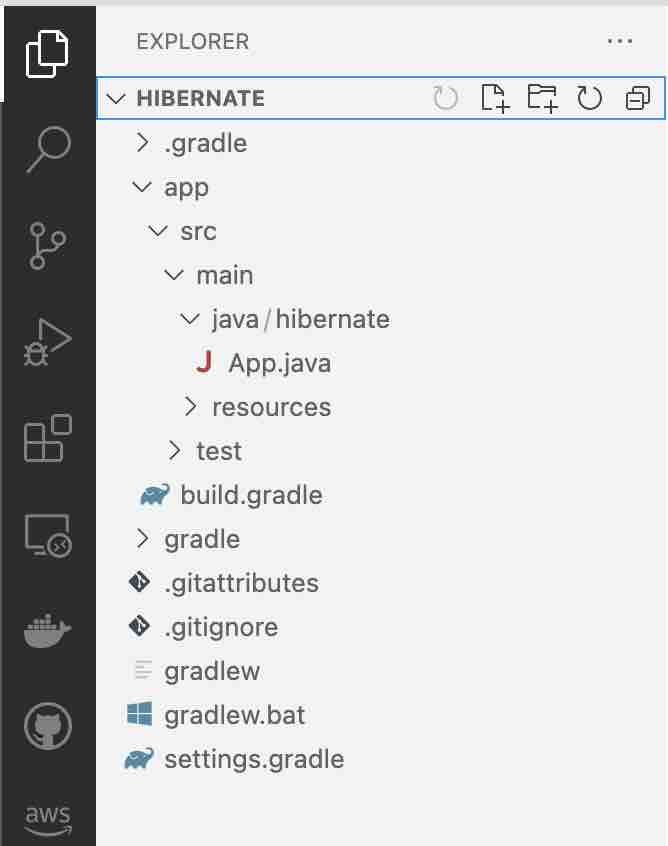Click the New File icon
Viewport: 668px width, 846px height.
[494, 98]
